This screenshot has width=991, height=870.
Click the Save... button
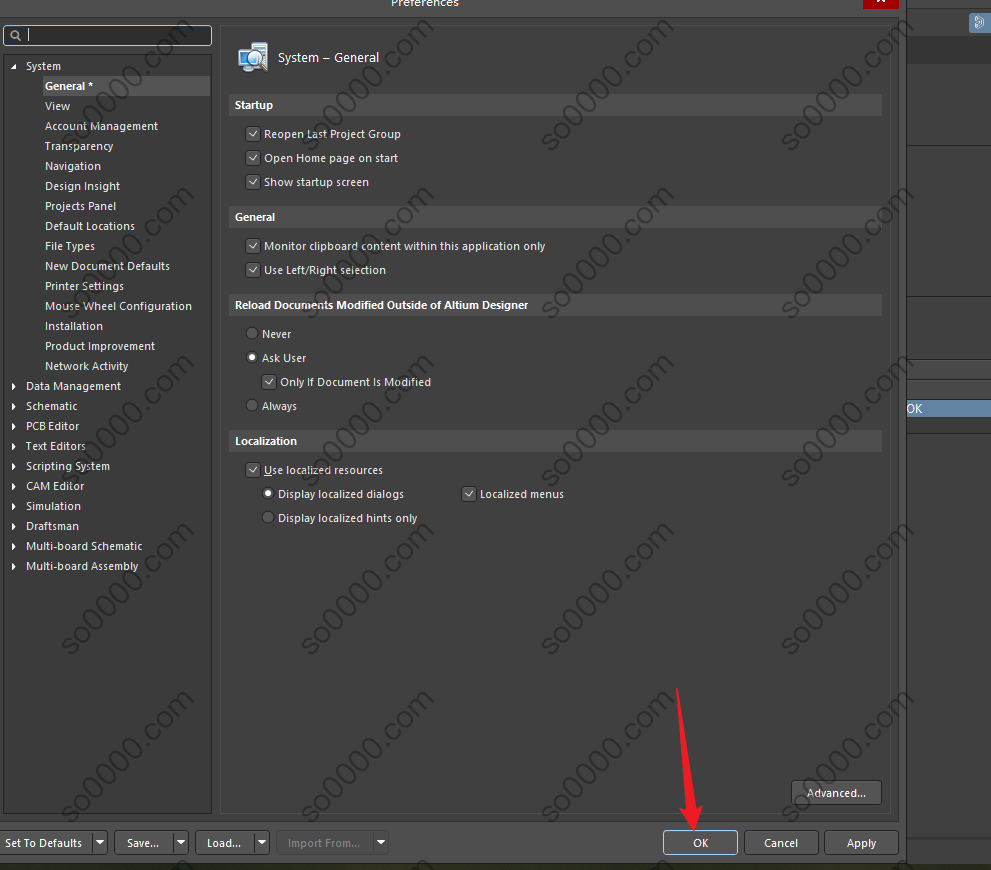point(143,842)
